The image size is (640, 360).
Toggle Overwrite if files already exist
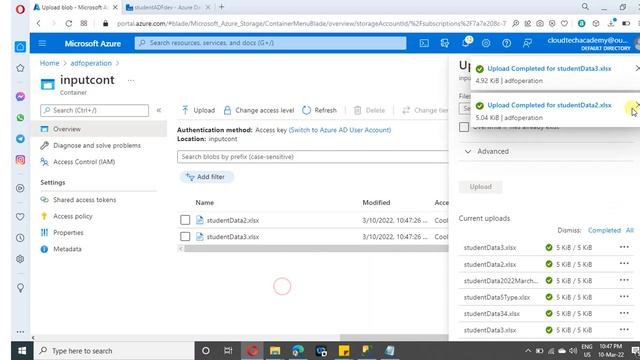(464, 127)
